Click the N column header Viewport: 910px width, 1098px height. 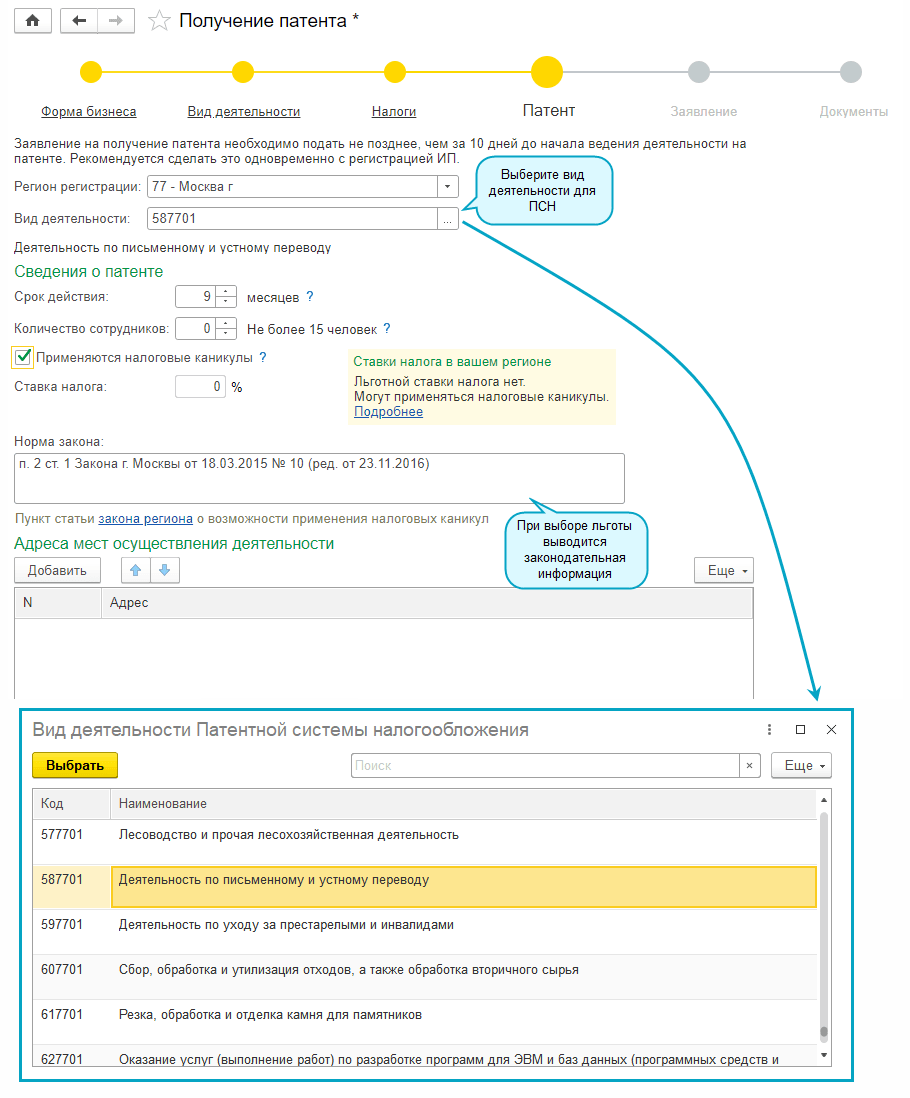58,602
